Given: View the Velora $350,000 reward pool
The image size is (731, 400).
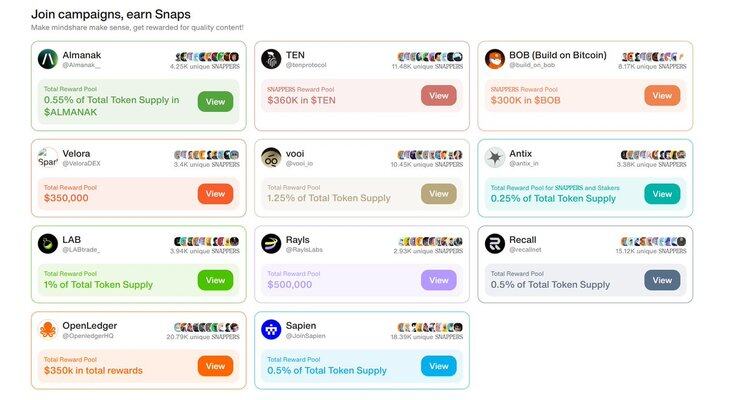Looking at the screenshot, I should tap(215, 194).
